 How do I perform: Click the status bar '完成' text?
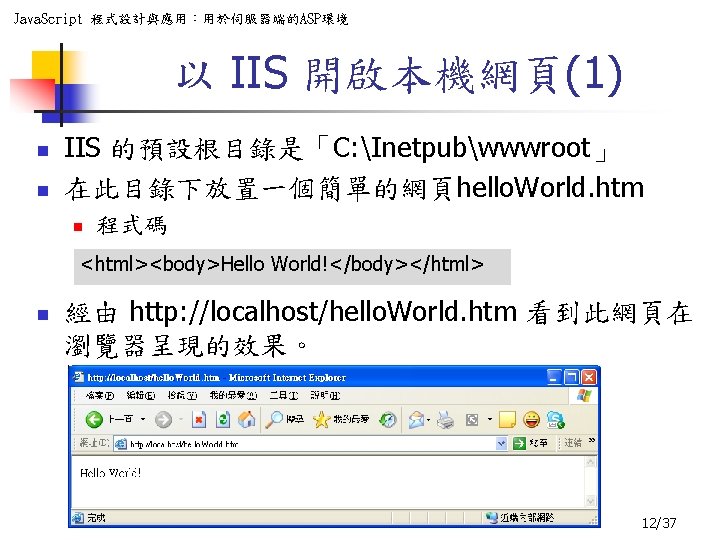96,518
